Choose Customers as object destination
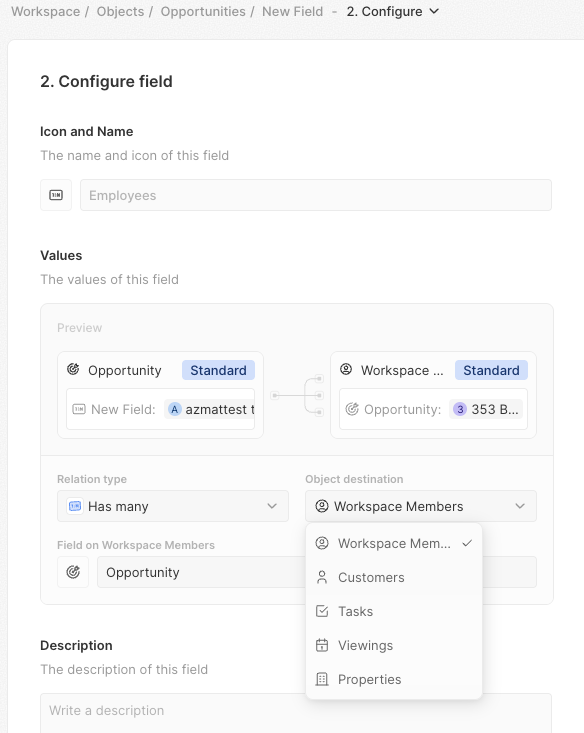The height and width of the screenshot is (733, 584). pyautogui.click(x=394, y=577)
